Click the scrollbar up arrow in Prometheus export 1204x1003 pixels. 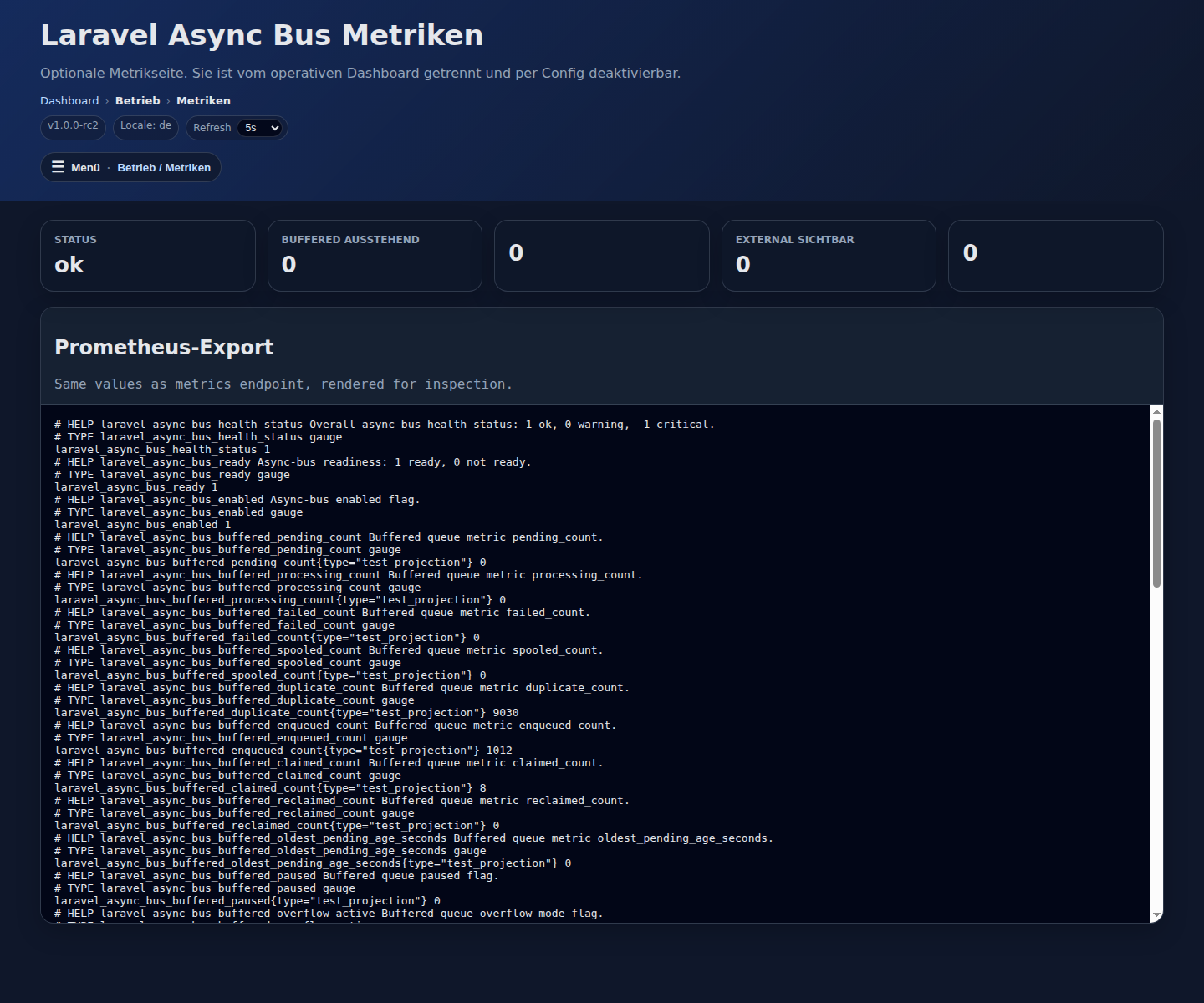tap(1156, 411)
